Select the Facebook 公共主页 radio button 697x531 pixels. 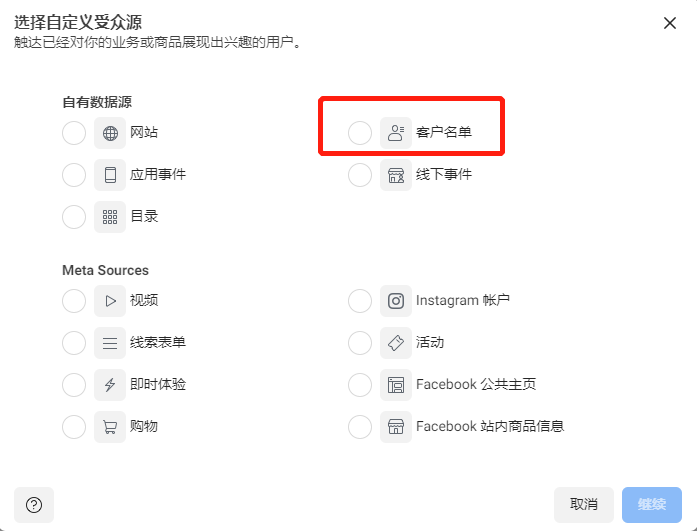360,385
